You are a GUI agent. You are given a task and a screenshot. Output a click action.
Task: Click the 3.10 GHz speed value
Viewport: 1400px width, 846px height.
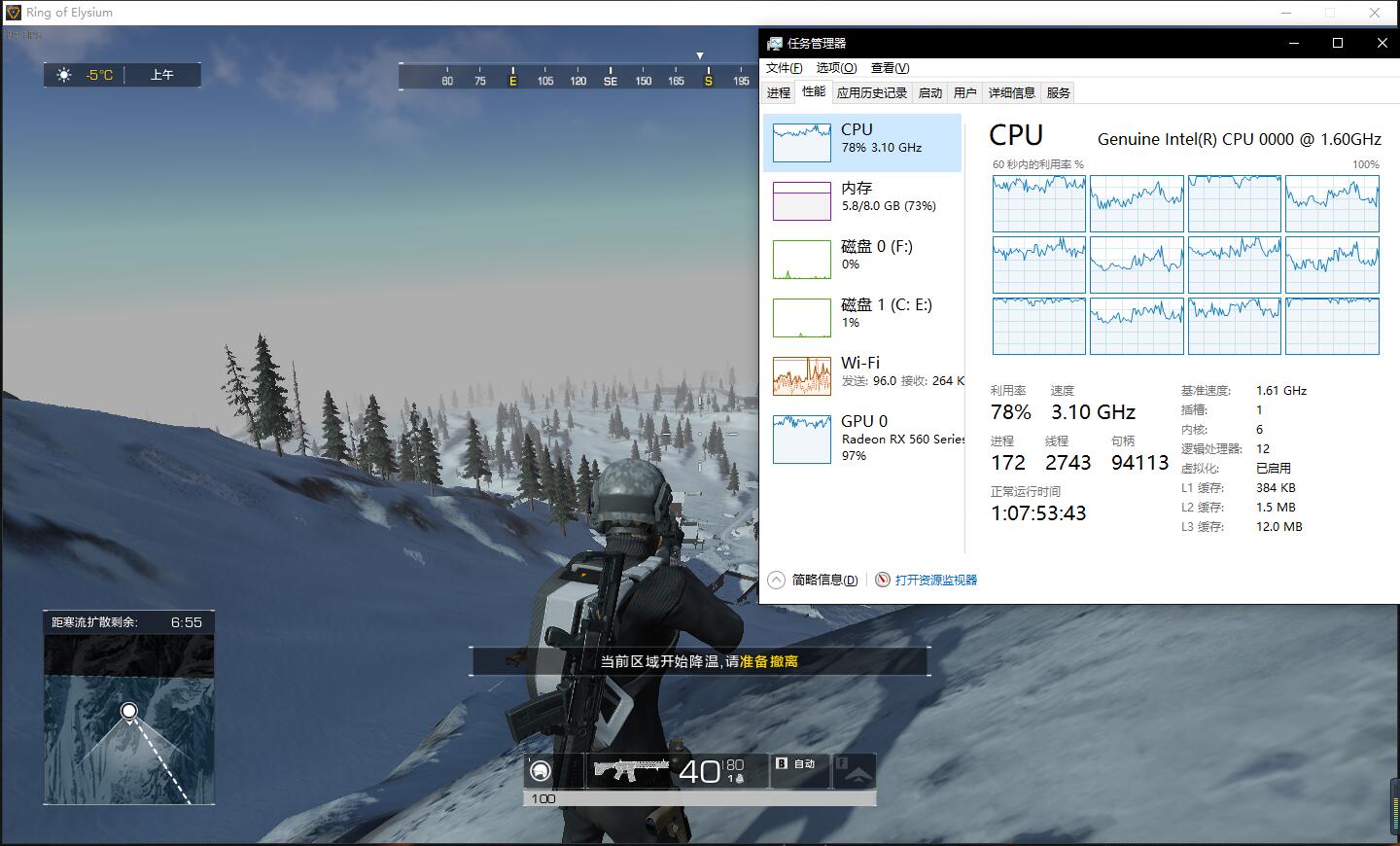(1093, 412)
